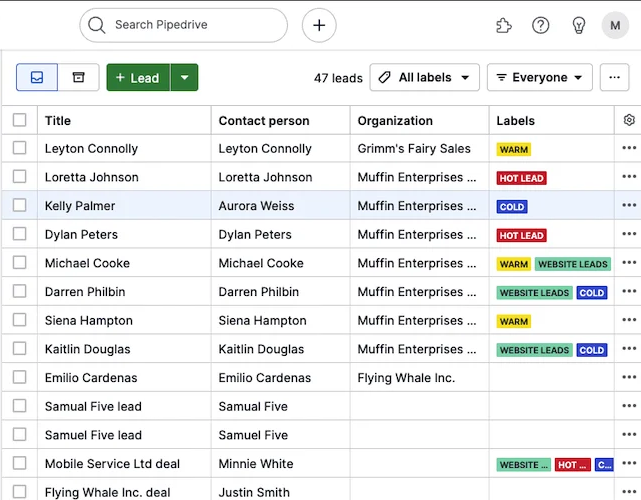The width and height of the screenshot is (641, 500).
Task: Click the HOT LEAD label on Loretta Johnson
Action: [522, 178]
